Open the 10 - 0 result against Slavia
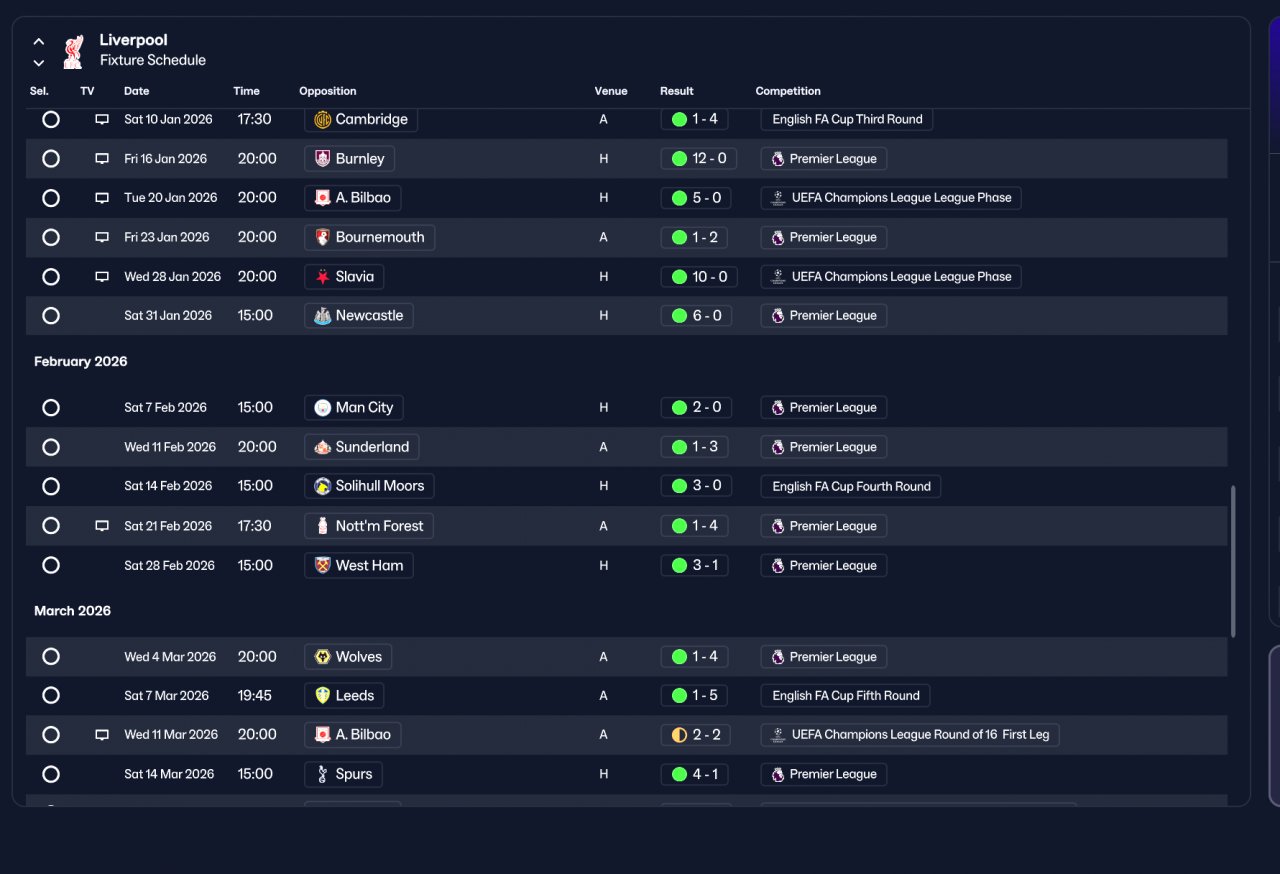Image resolution: width=1280 pixels, height=874 pixels. (700, 277)
